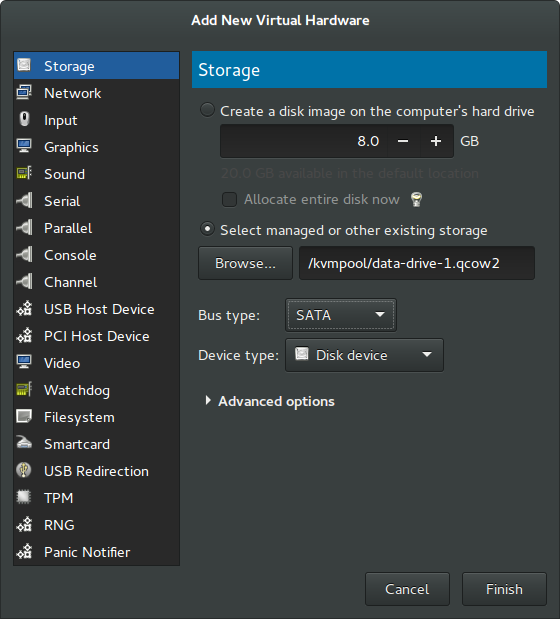The width and height of the screenshot is (560, 619).
Task: Click the USB Redirection icon
Action: click(24, 471)
